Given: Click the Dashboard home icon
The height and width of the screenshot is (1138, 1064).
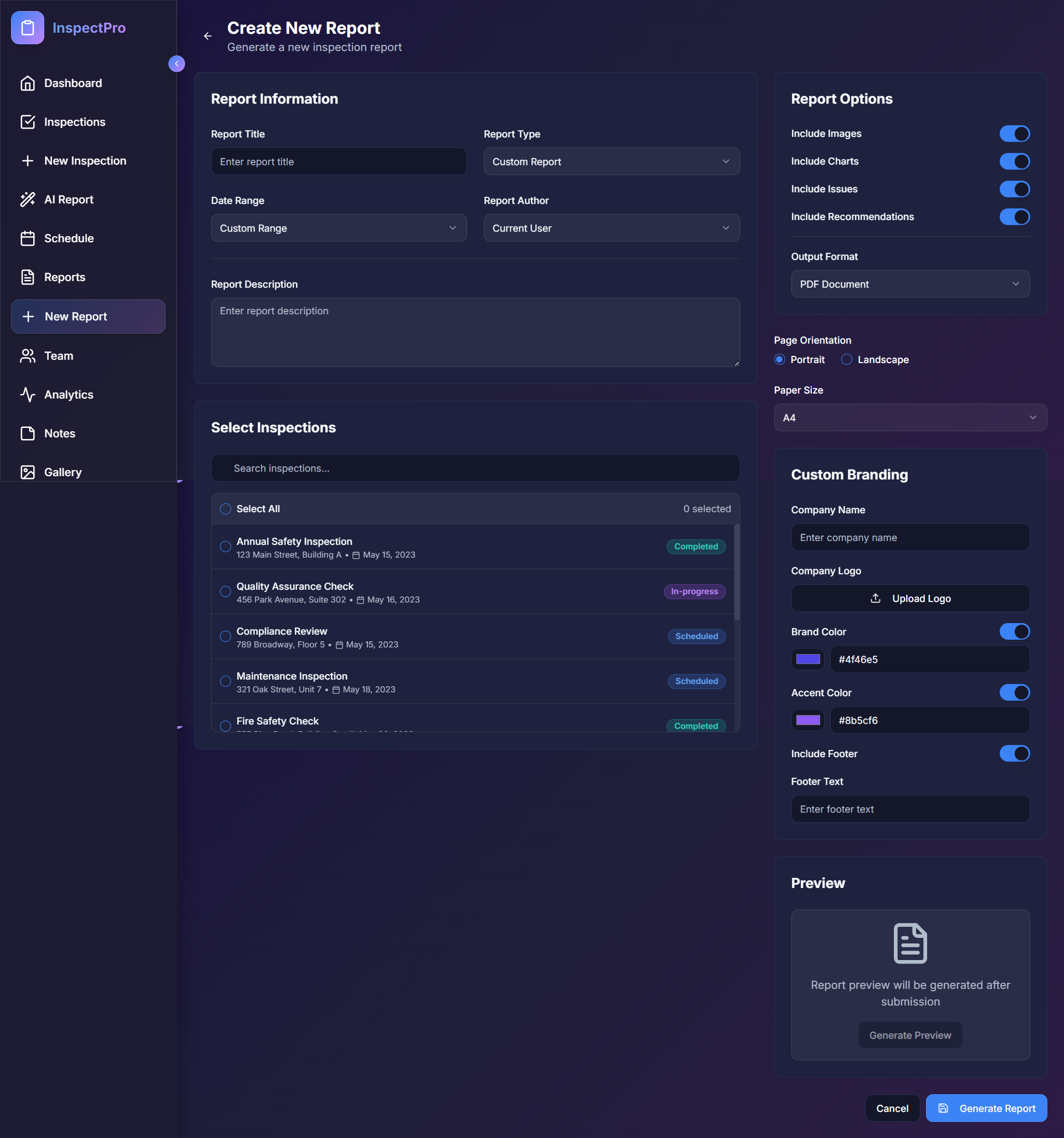Looking at the screenshot, I should pos(28,84).
